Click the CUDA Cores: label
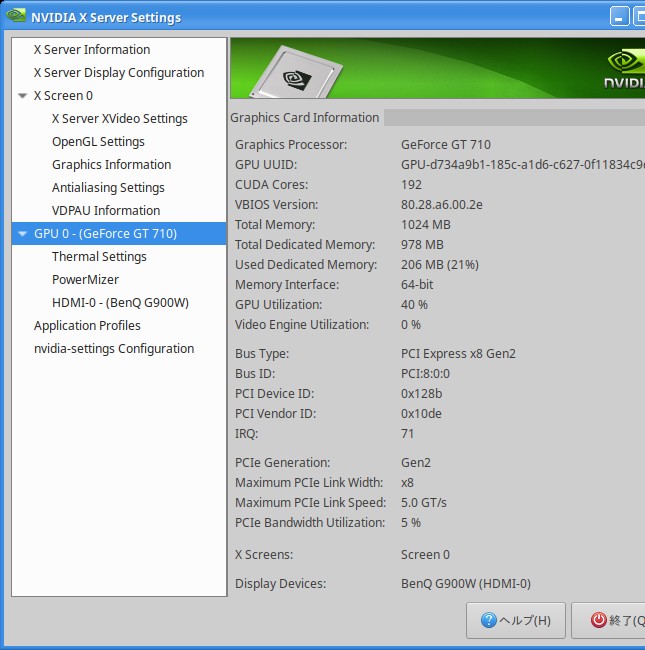 272,185
